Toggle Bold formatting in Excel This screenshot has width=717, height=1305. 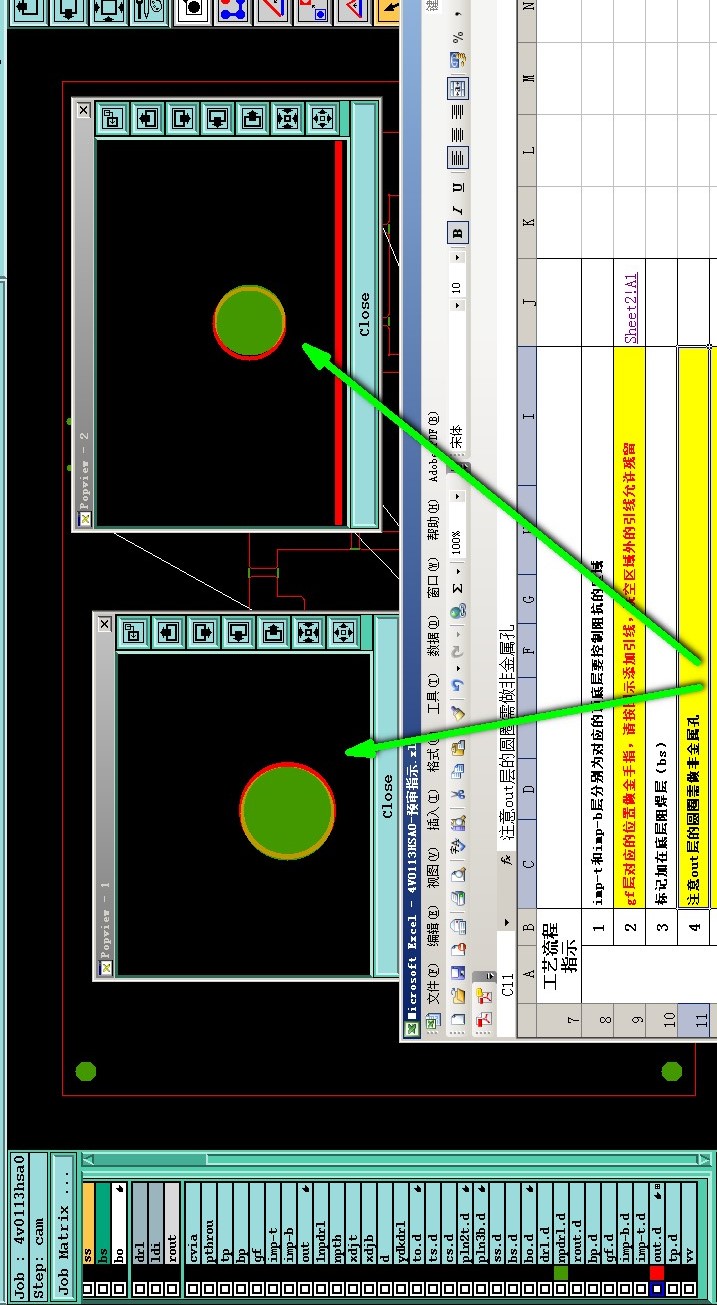[x=457, y=232]
